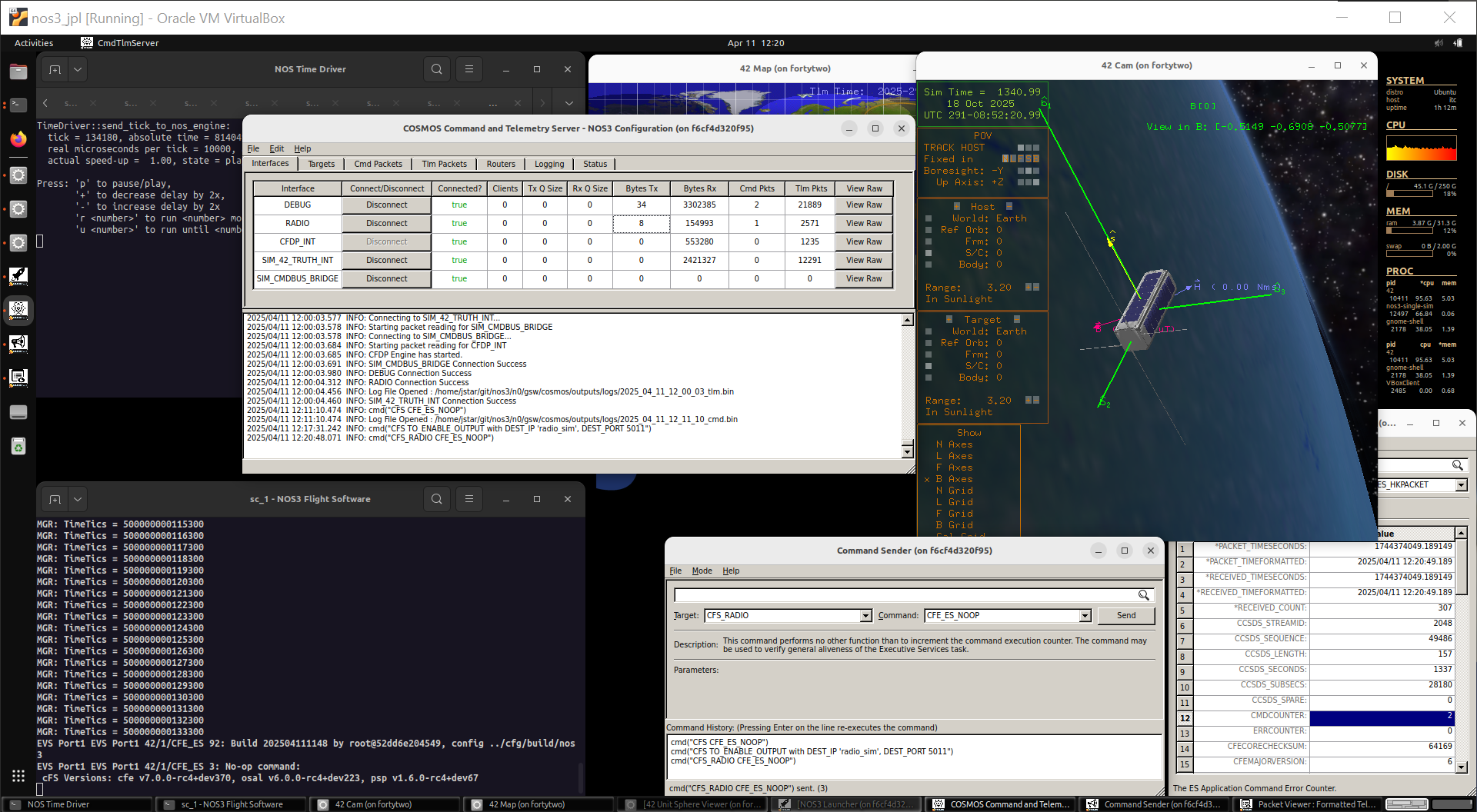Launch Firefox from the dock
The image size is (1477, 812).
coord(18,139)
